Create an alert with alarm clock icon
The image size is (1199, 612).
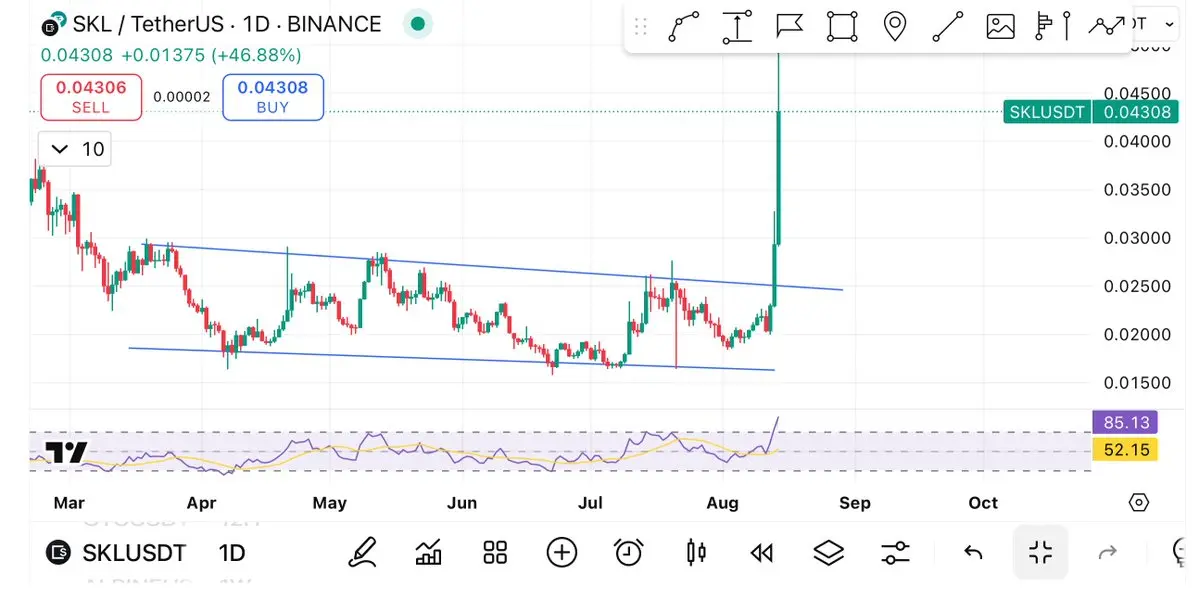pos(629,552)
